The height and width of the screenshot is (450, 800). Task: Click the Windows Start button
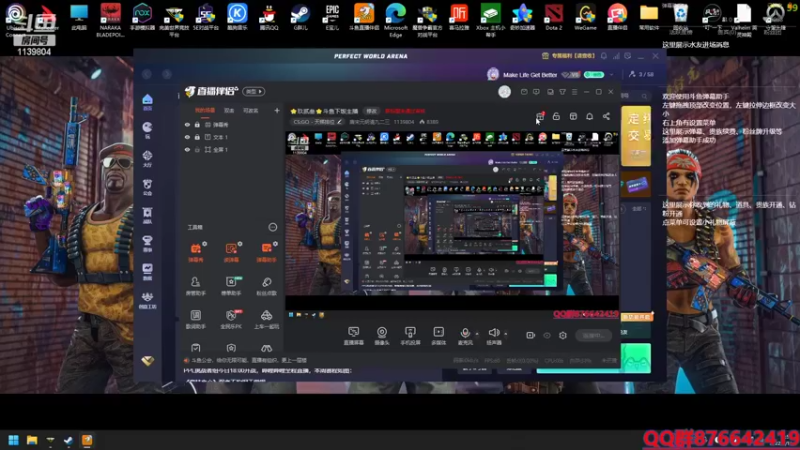click(14, 440)
